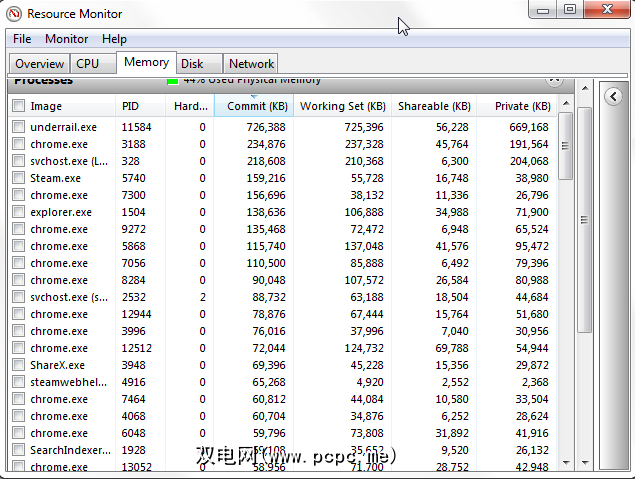Image resolution: width=635 pixels, height=479 pixels.
Task: Sort by Shareable (KB) column header
Action: [x=434, y=106]
